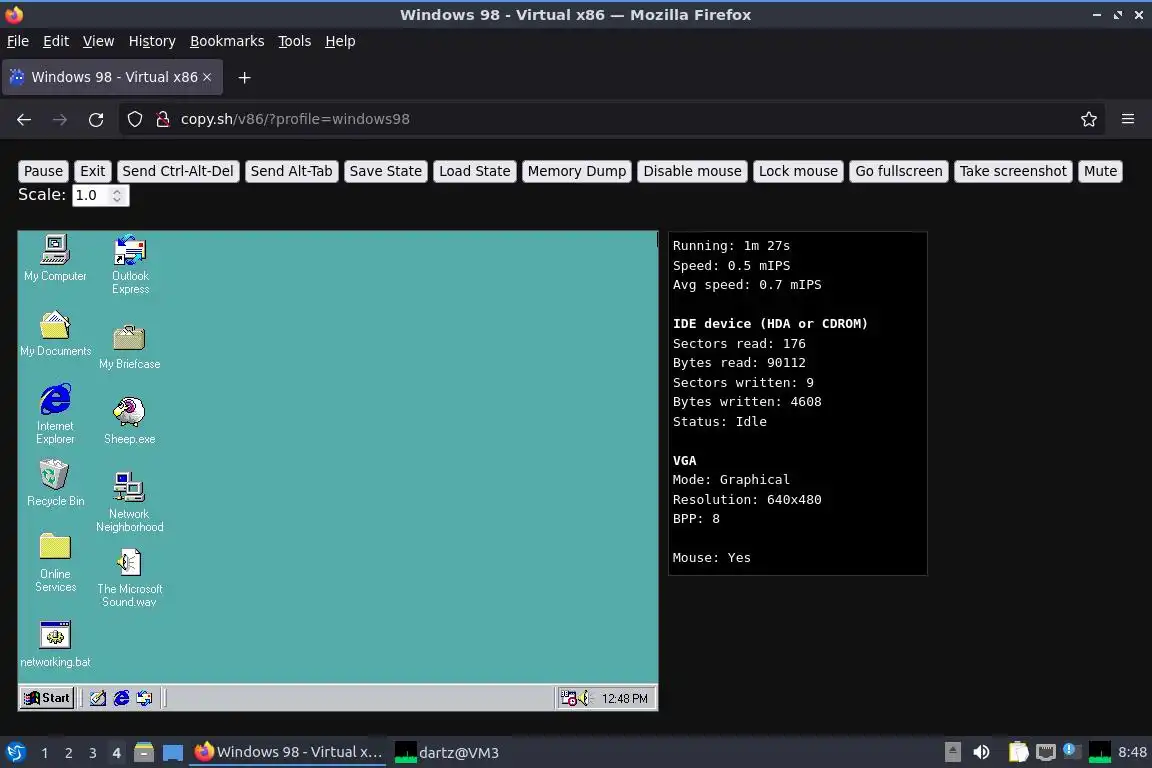
Task: Click the tracking protection shield icon
Action: point(135,119)
